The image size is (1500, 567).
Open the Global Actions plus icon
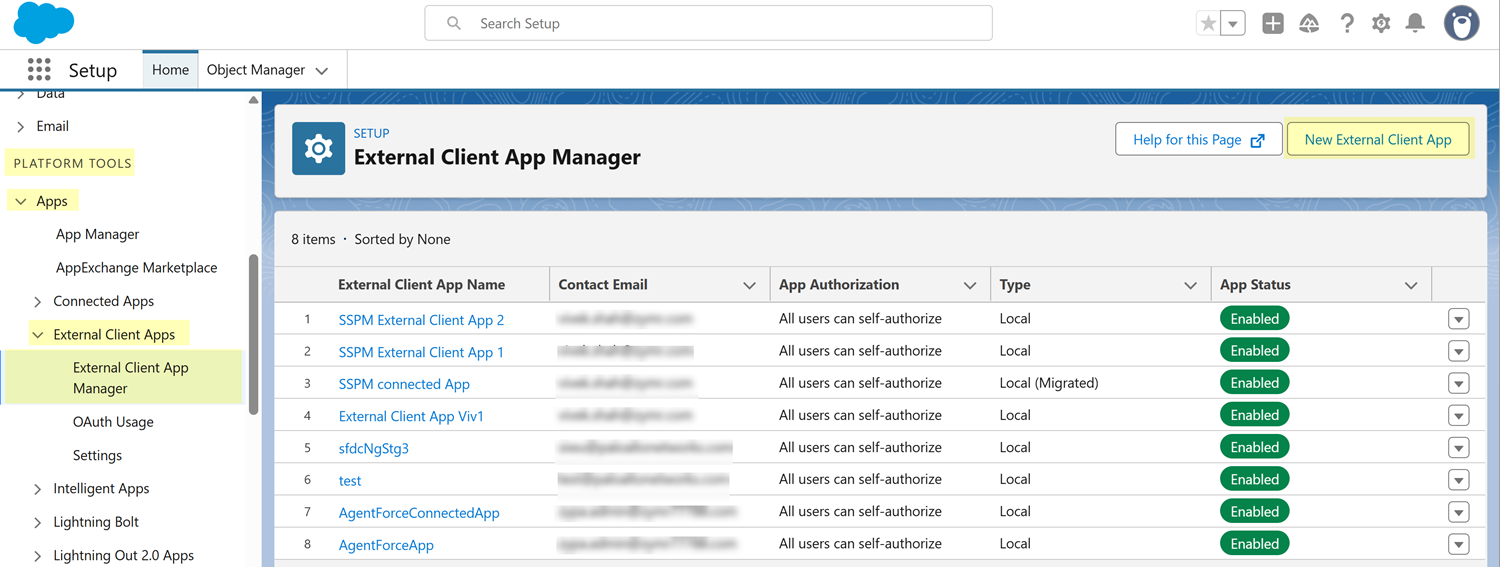[x=1272, y=24]
